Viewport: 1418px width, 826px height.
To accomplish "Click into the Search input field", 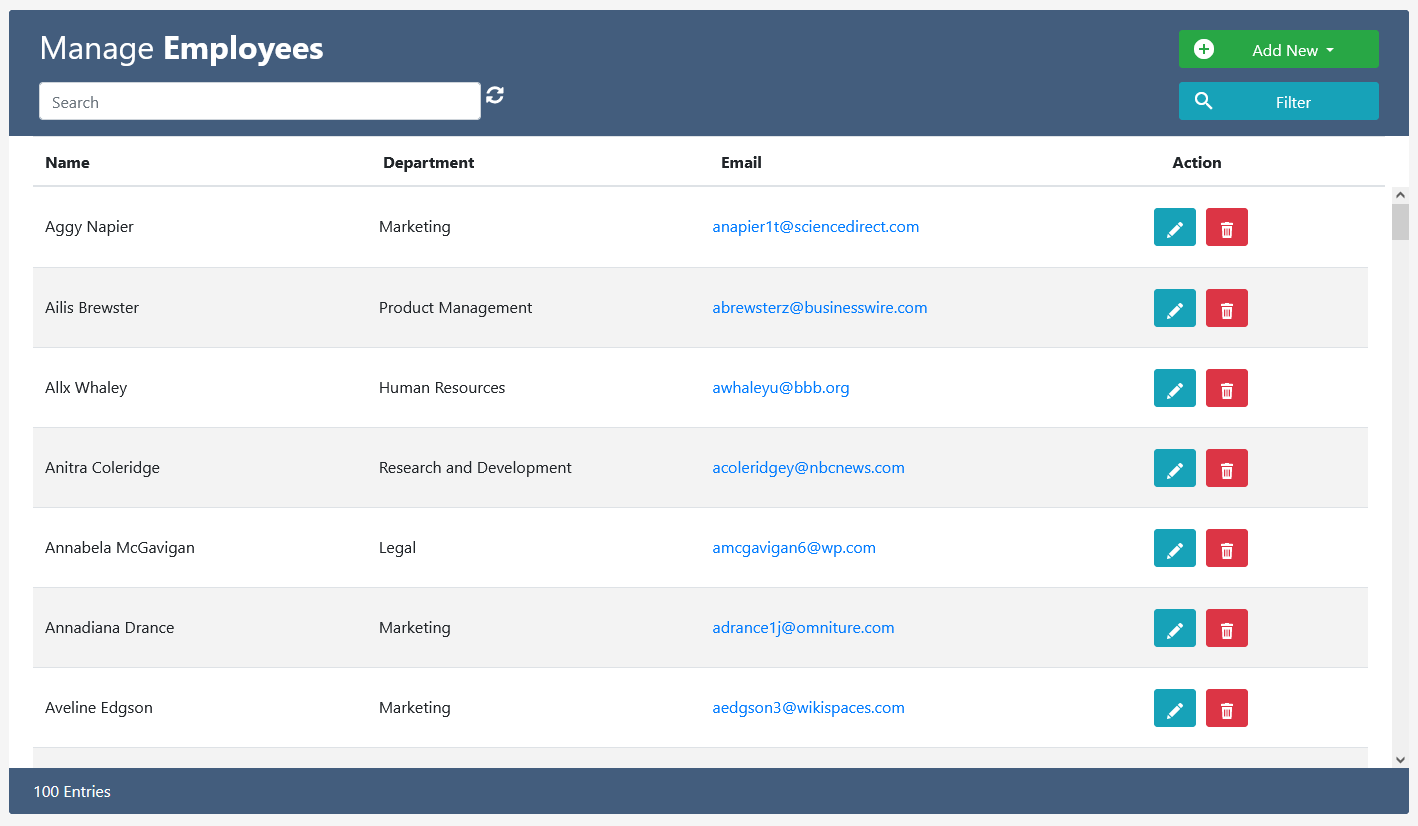I will coord(259,102).
